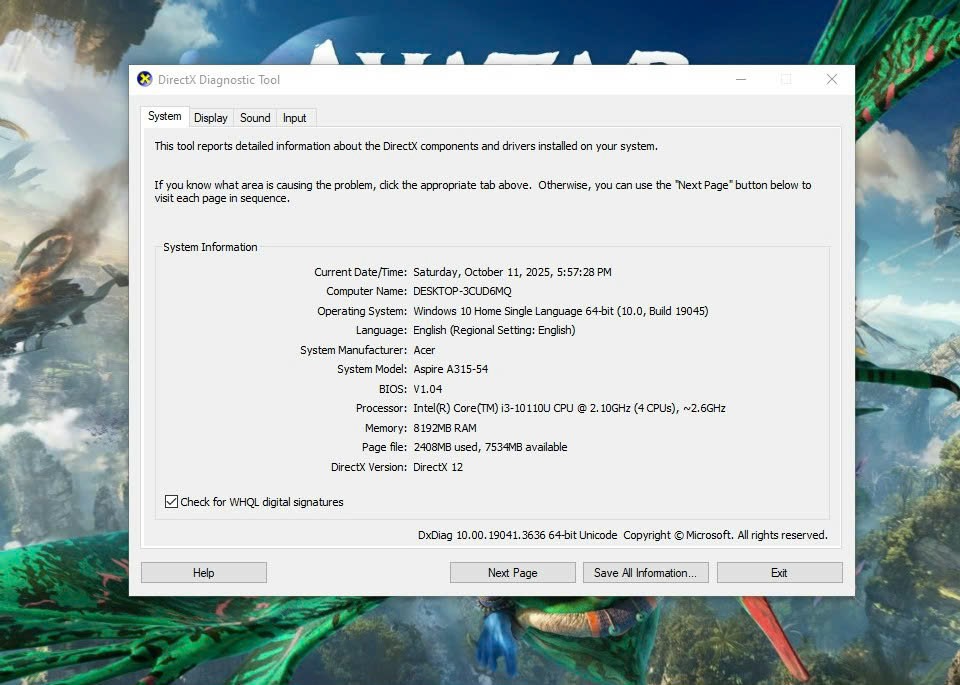Image resolution: width=960 pixels, height=685 pixels.
Task: Click the greyed-out maximize window button
Action: coord(786,80)
